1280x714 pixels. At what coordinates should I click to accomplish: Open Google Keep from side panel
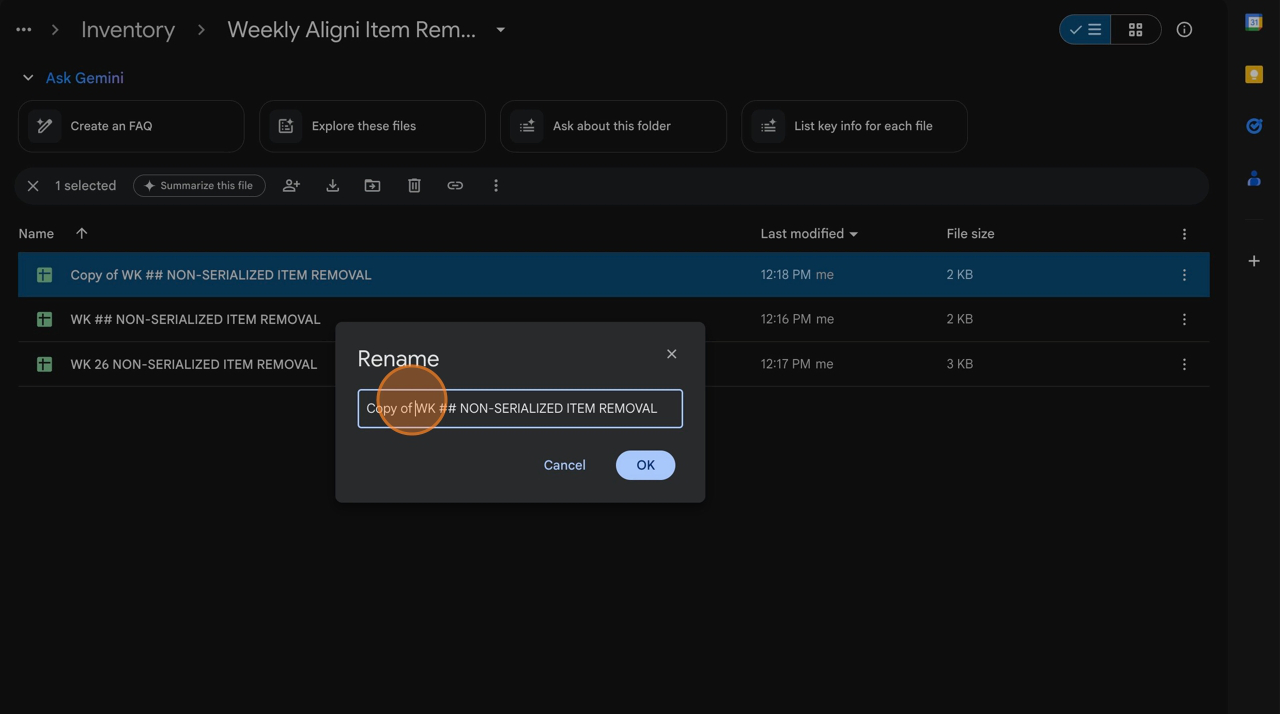[x=1253, y=75]
